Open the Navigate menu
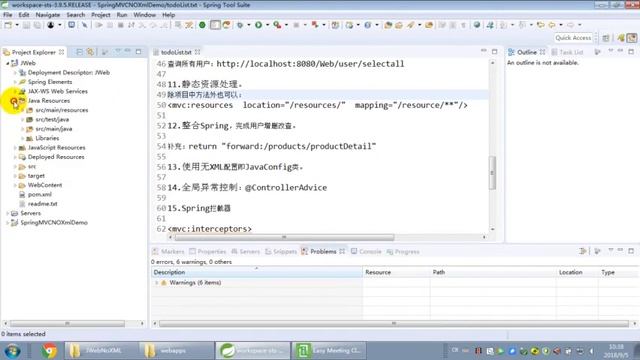Viewport: 640px width, 360px height. (x=47, y=15)
